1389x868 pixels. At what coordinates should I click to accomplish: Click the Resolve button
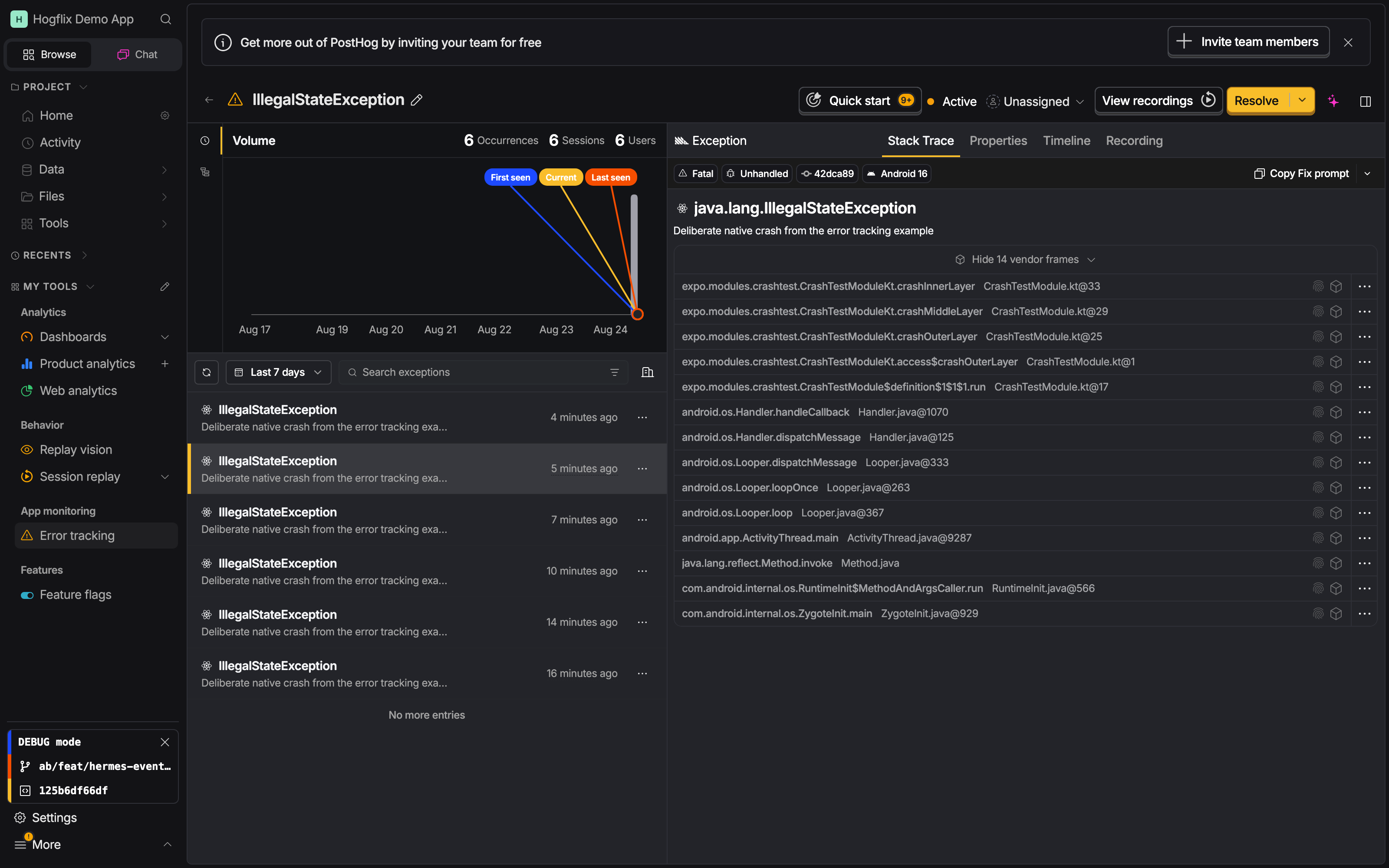(1257, 100)
